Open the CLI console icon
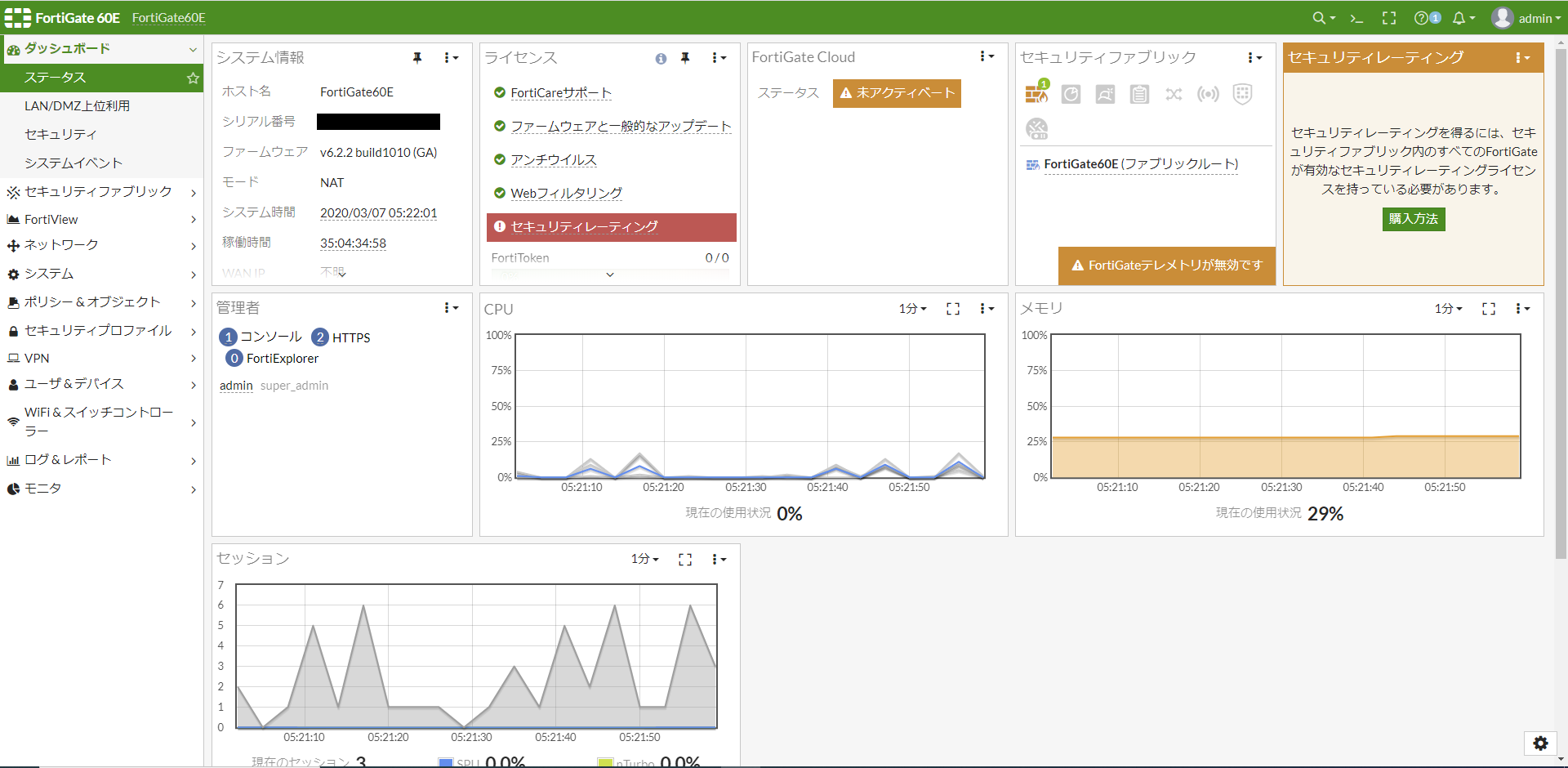The height and width of the screenshot is (768, 1568). point(1356,18)
